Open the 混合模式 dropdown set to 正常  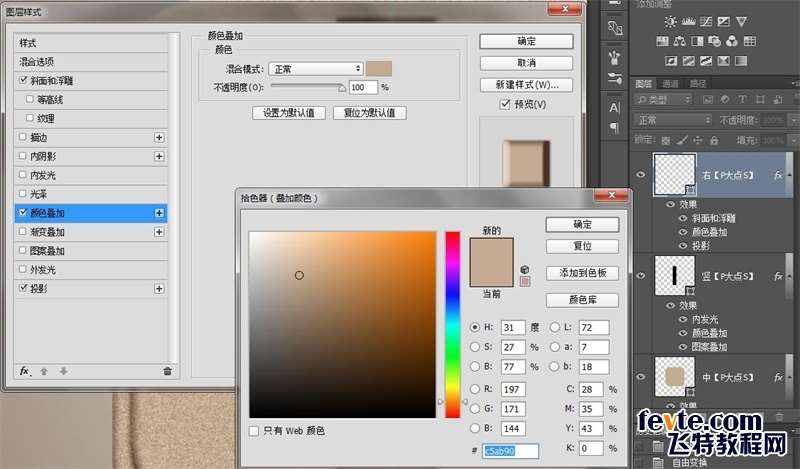tap(316, 68)
